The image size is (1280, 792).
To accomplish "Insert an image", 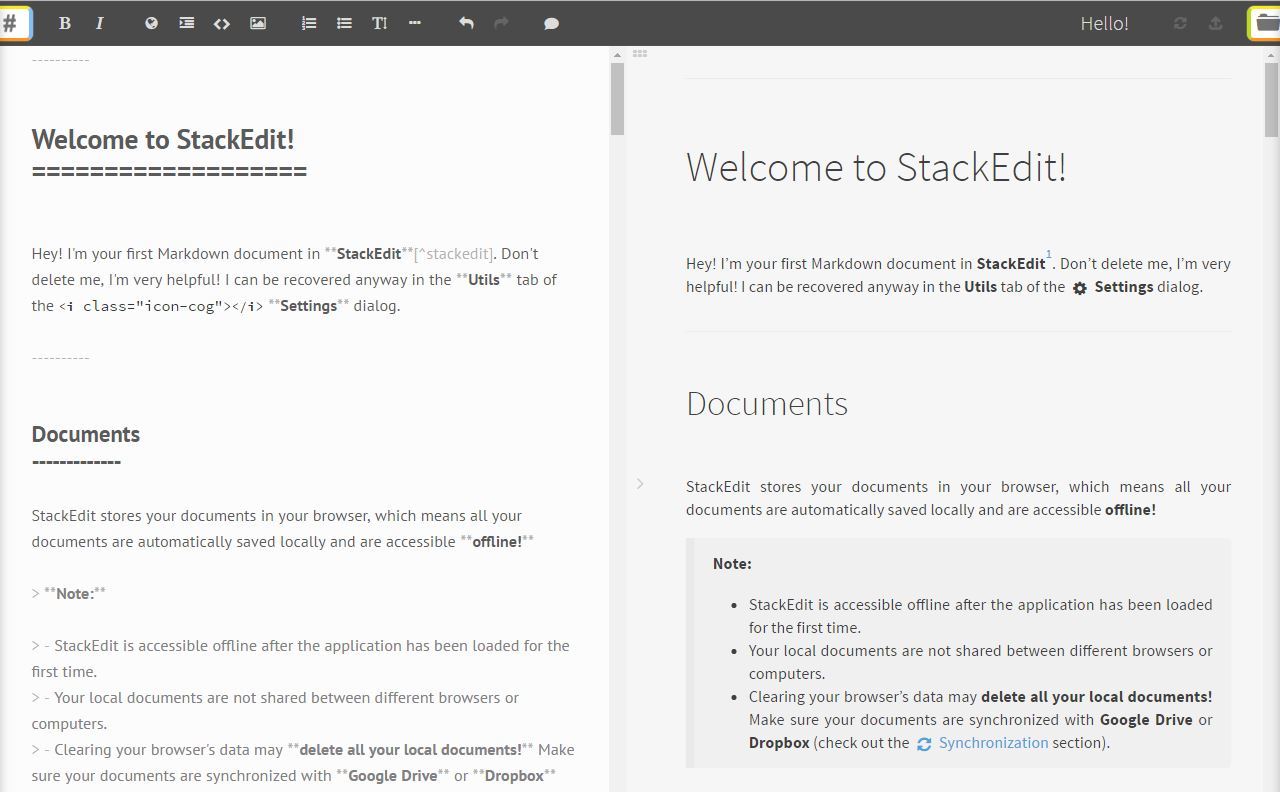I will coord(258,23).
